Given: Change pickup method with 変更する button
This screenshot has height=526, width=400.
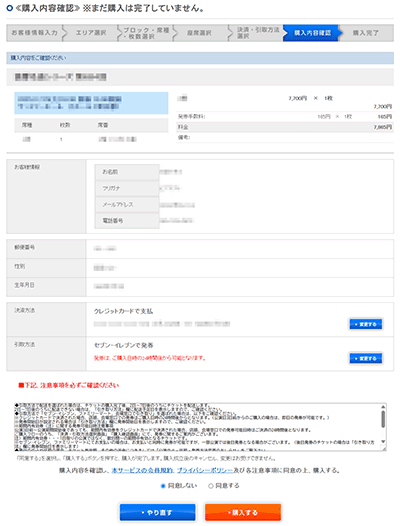Looking at the screenshot, I should (365, 358).
